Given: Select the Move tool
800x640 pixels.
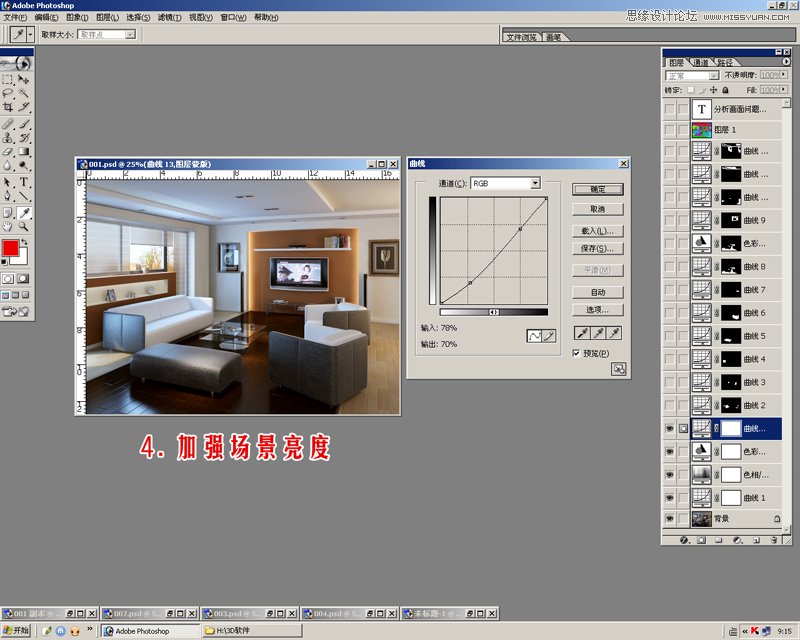Looking at the screenshot, I should click(x=23, y=79).
